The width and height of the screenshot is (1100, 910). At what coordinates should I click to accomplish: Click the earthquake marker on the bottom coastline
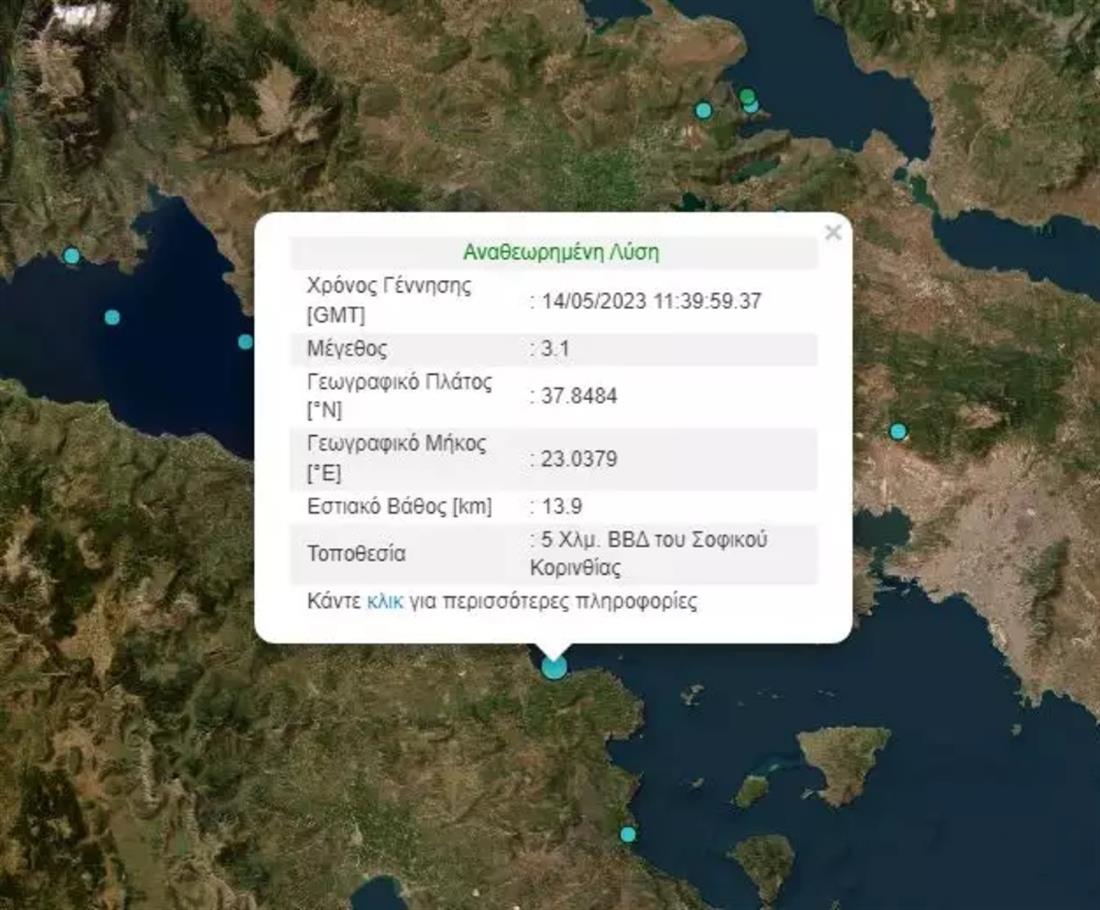click(627, 834)
